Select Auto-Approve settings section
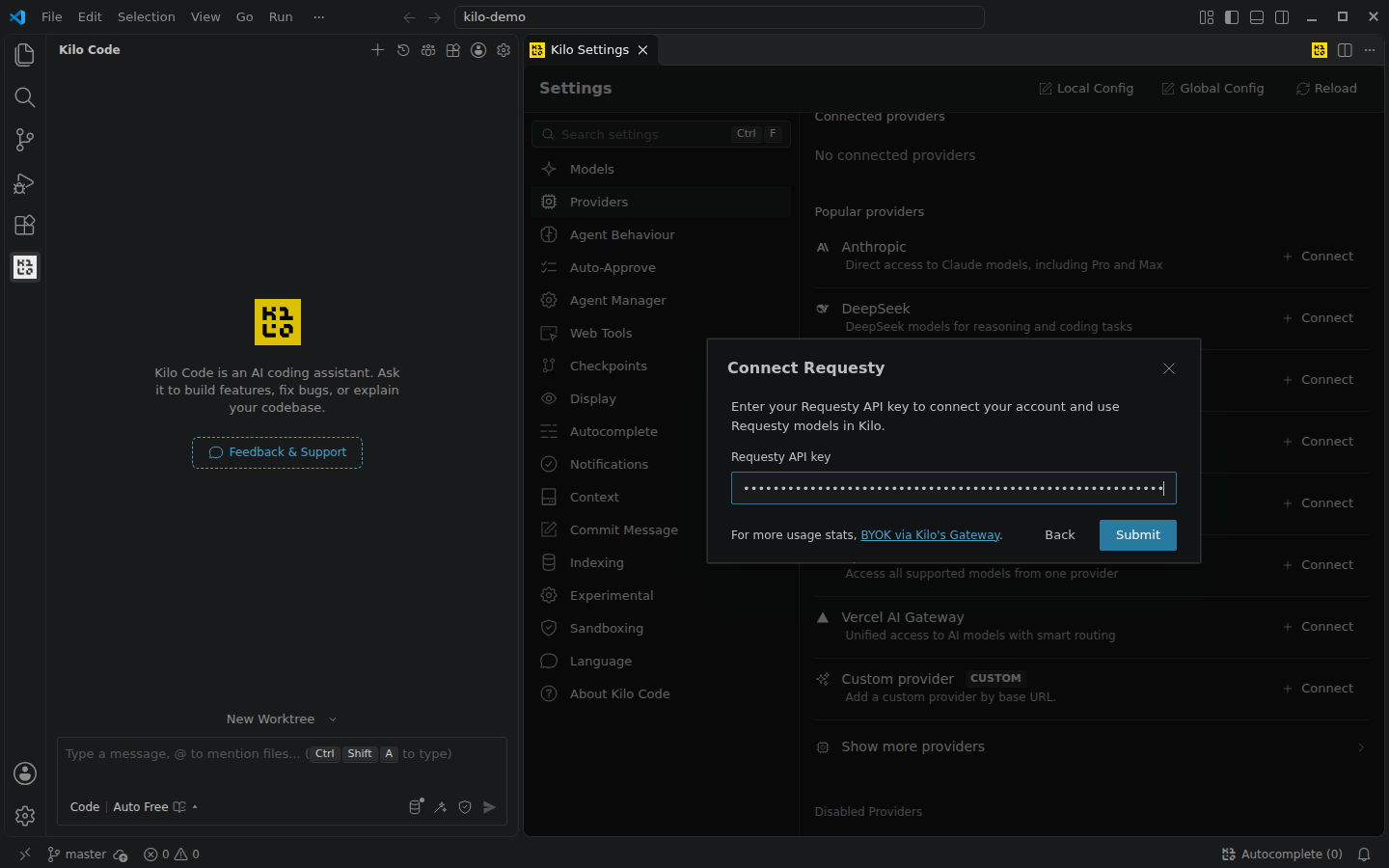The image size is (1389, 868). (661, 268)
